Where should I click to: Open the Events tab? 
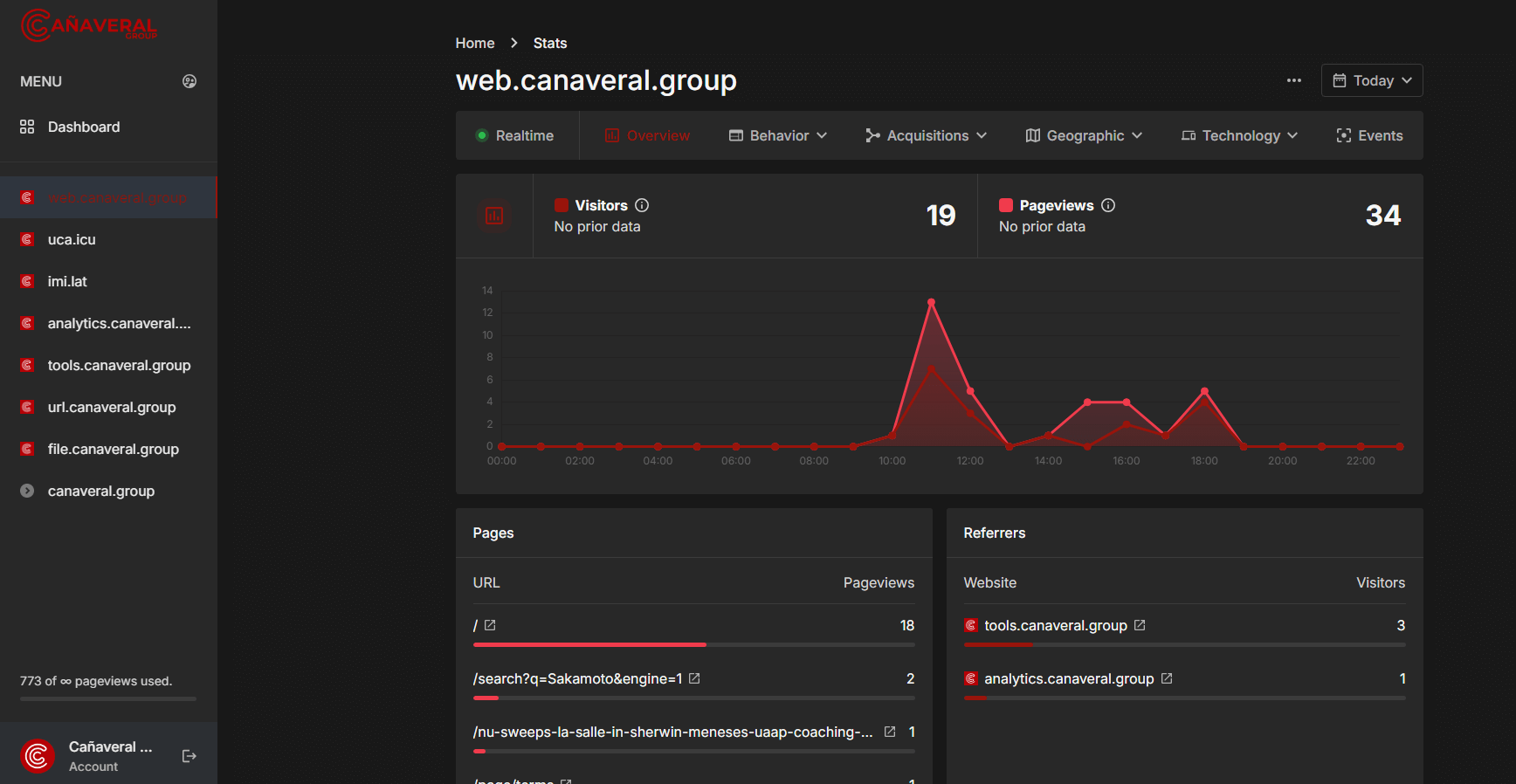[1370, 135]
